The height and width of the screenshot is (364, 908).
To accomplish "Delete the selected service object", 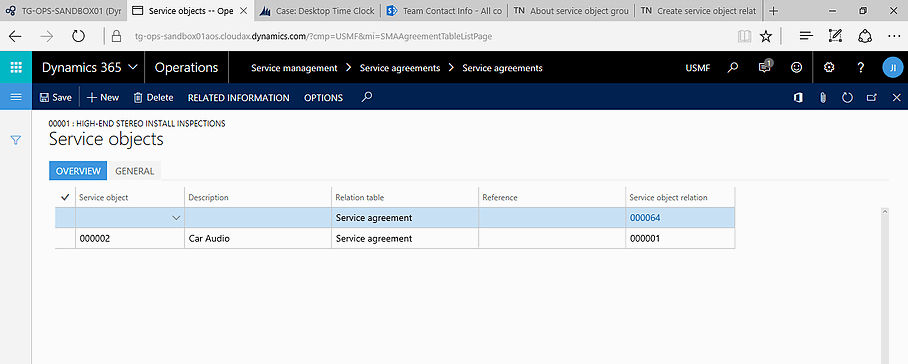I will [x=153, y=98].
